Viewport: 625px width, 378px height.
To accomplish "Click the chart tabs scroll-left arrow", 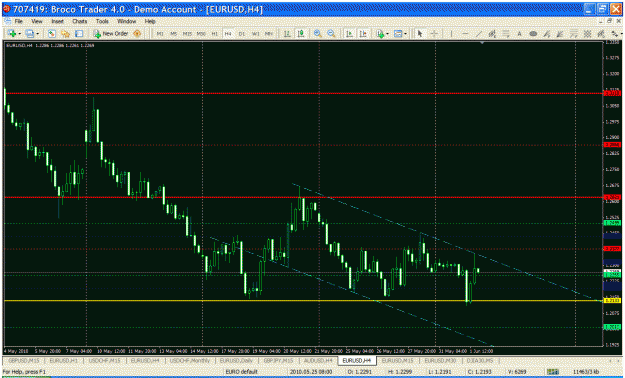I will (610, 361).
